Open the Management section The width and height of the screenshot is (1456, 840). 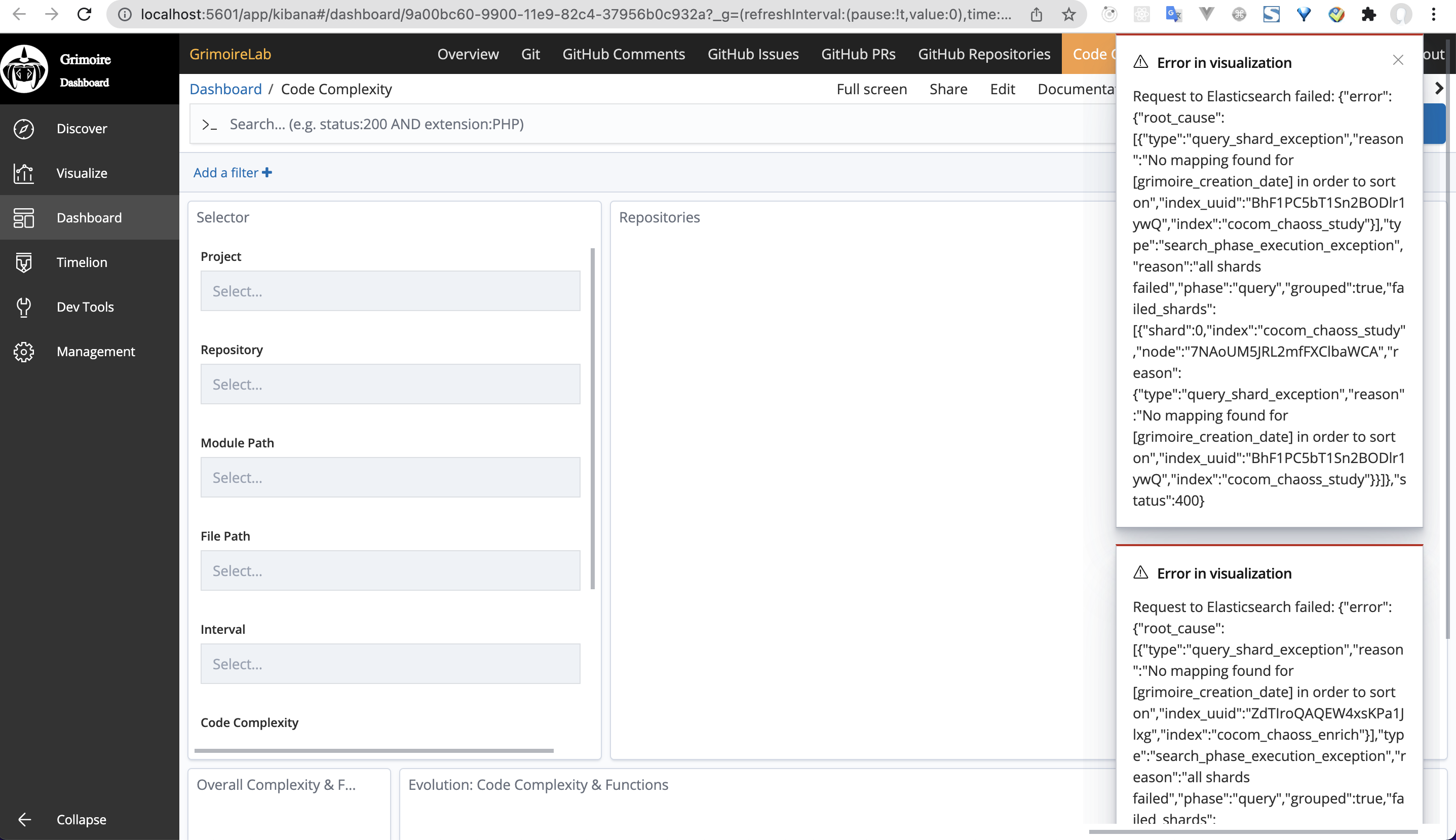(96, 351)
